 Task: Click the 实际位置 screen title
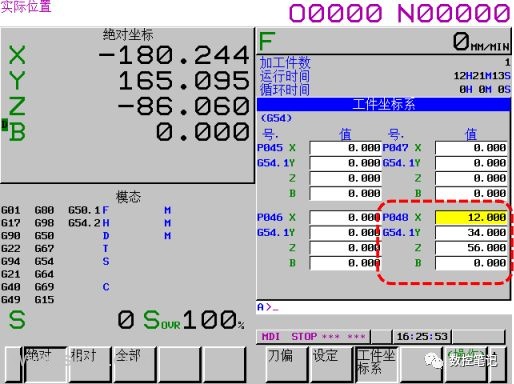click(x=26, y=6)
